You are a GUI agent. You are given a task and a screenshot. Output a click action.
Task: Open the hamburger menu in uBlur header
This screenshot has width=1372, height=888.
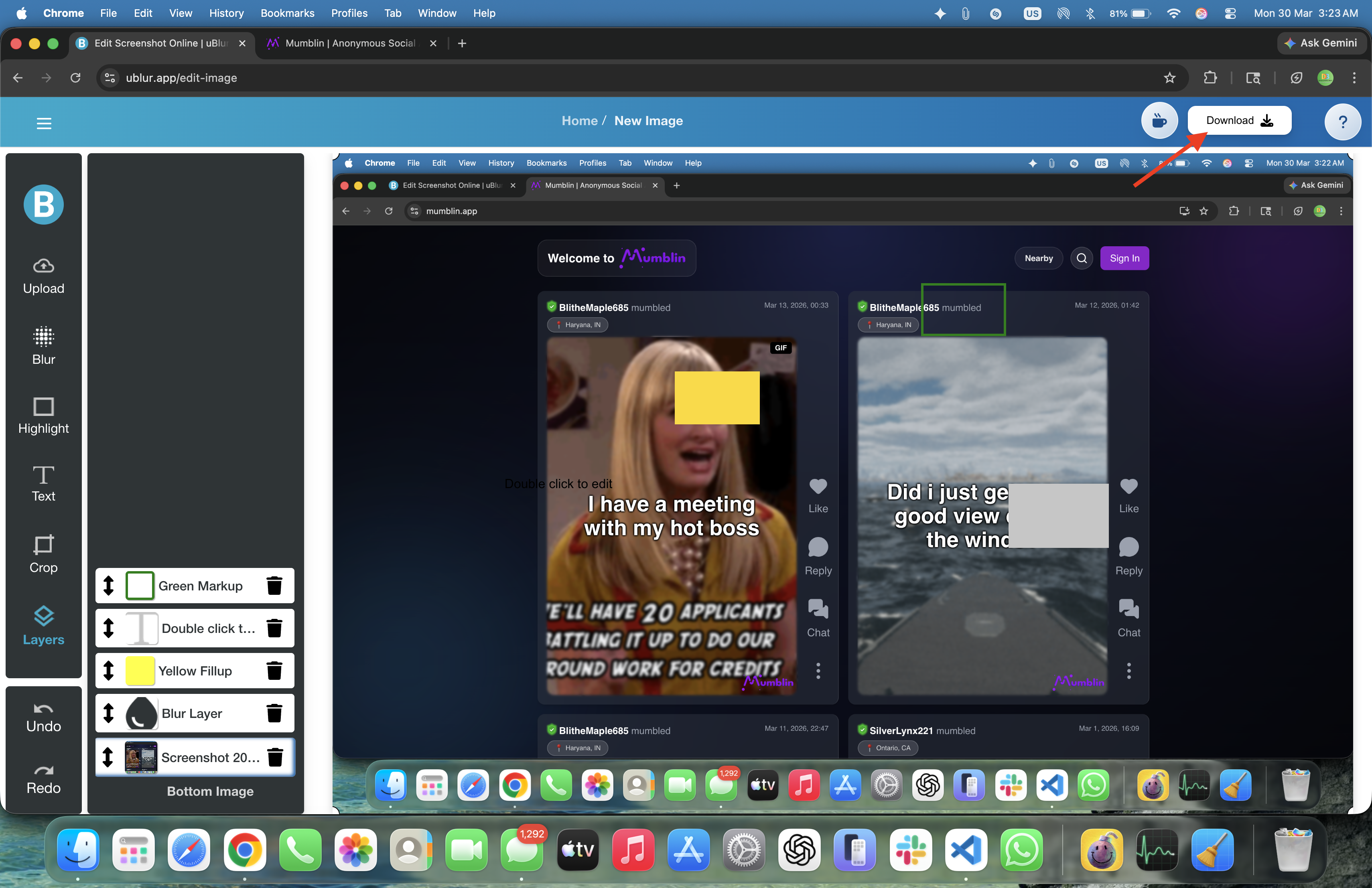coord(44,123)
